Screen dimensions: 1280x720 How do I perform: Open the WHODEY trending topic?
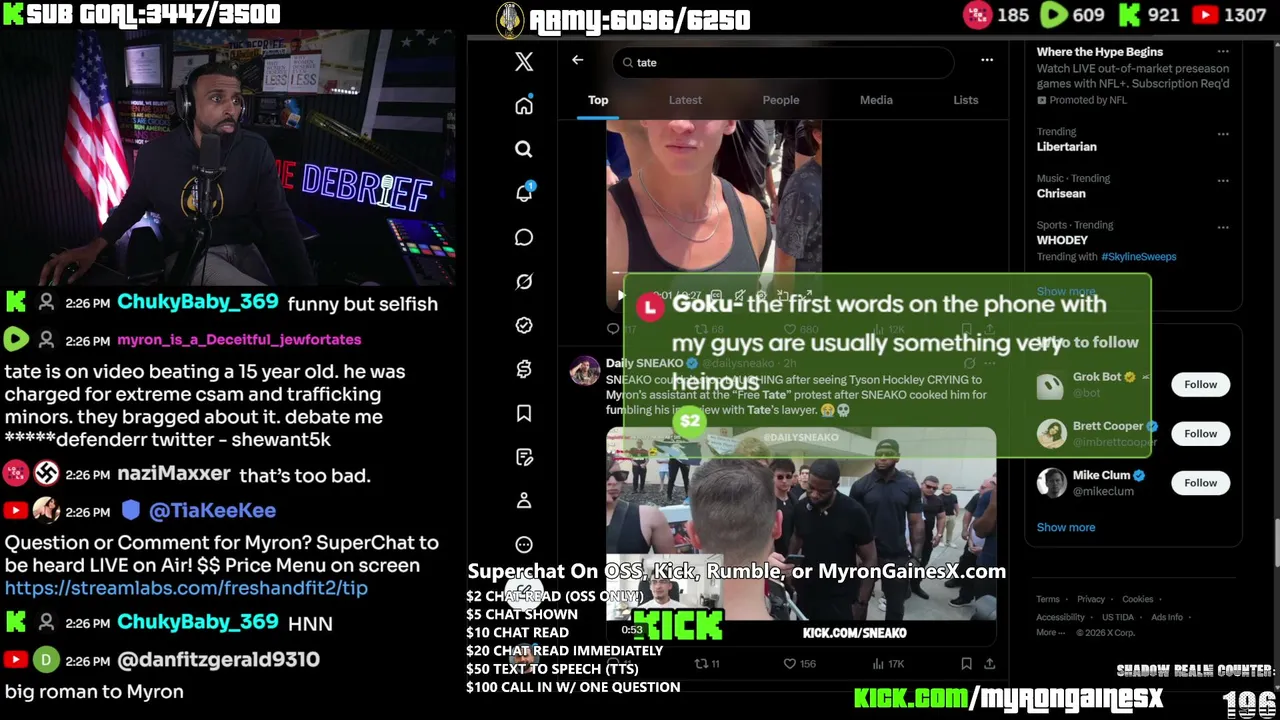click(1062, 240)
